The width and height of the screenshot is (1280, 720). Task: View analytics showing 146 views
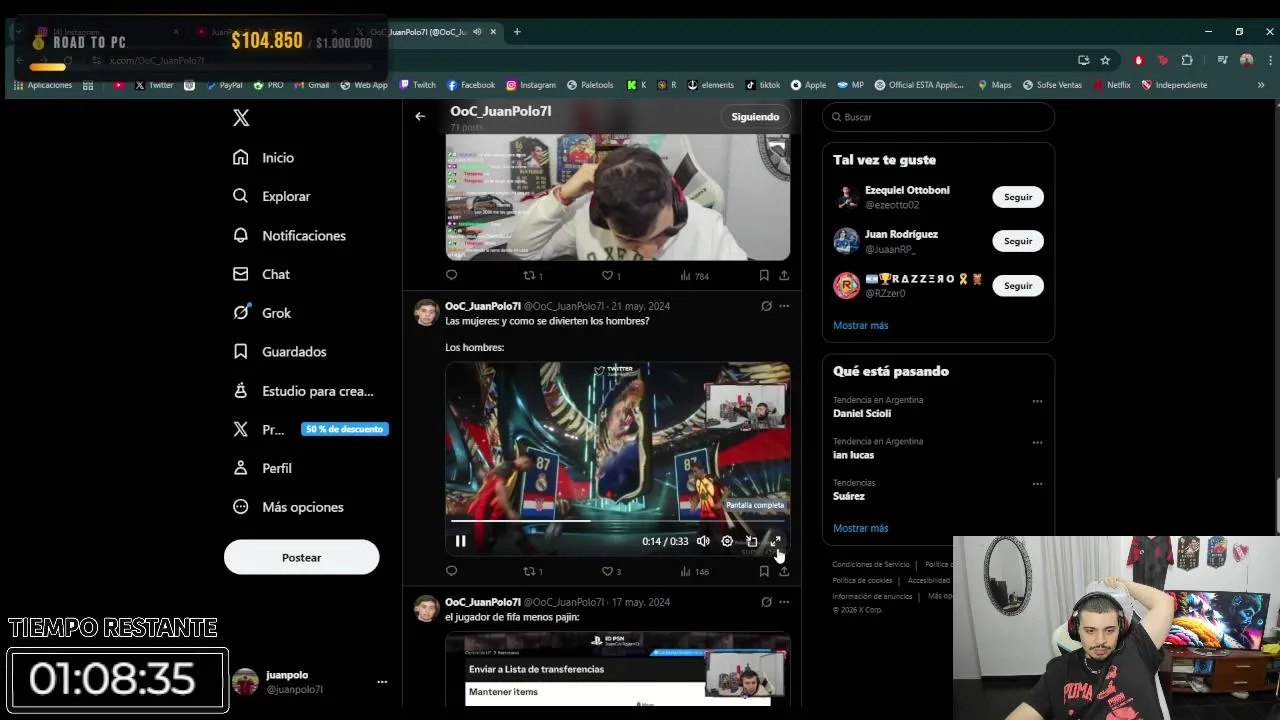(694, 571)
